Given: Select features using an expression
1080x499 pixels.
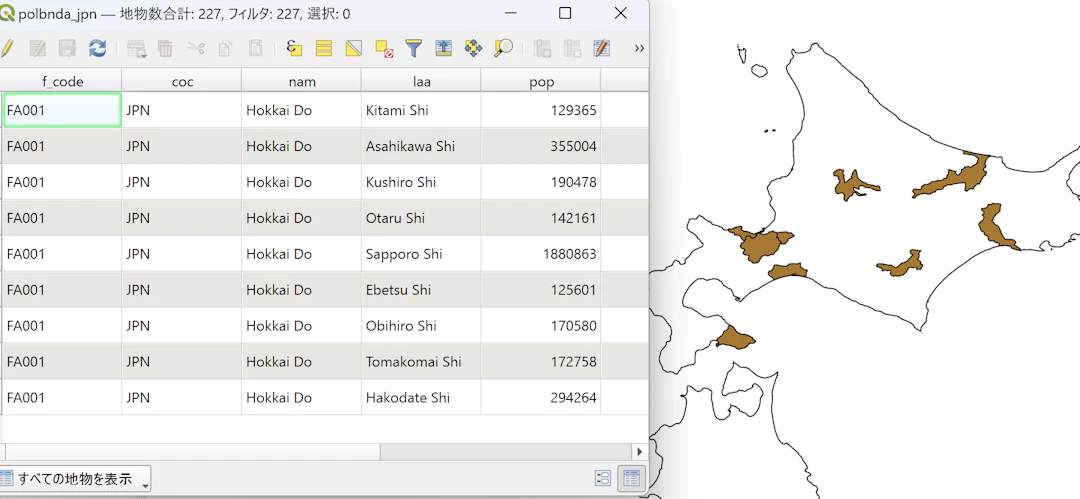Looking at the screenshot, I should click(294, 48).
